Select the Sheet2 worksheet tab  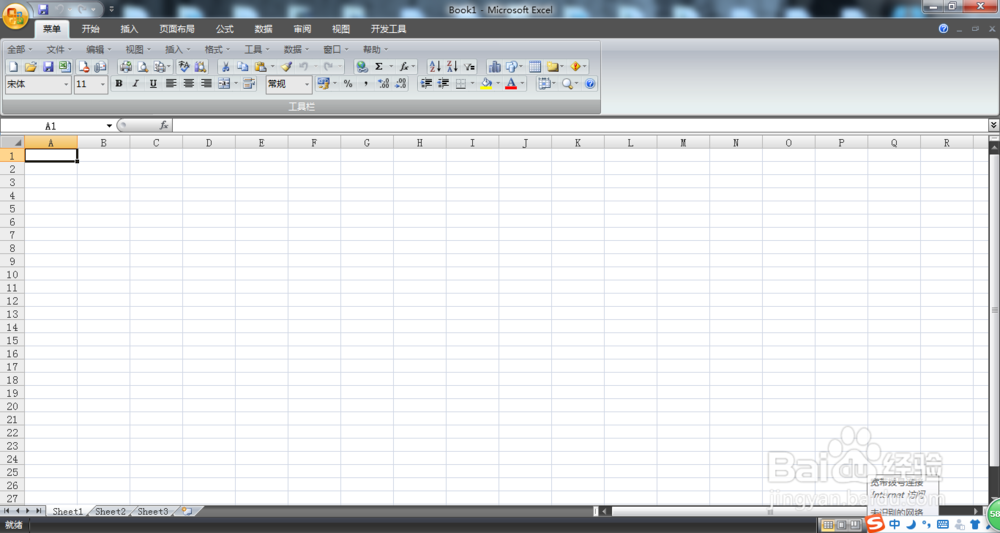[x=110, y=511]
